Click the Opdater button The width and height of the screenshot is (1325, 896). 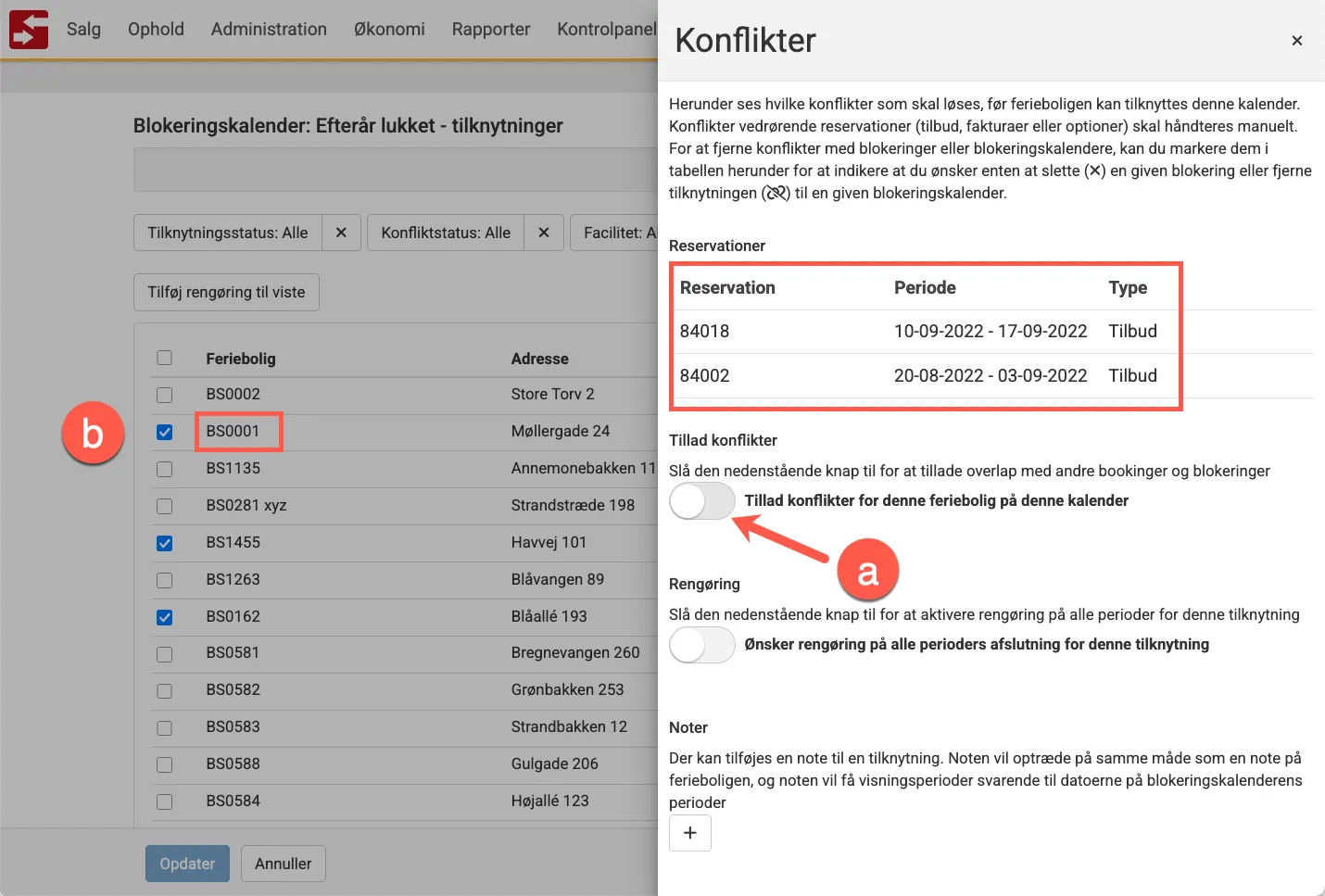click(187, 863)
